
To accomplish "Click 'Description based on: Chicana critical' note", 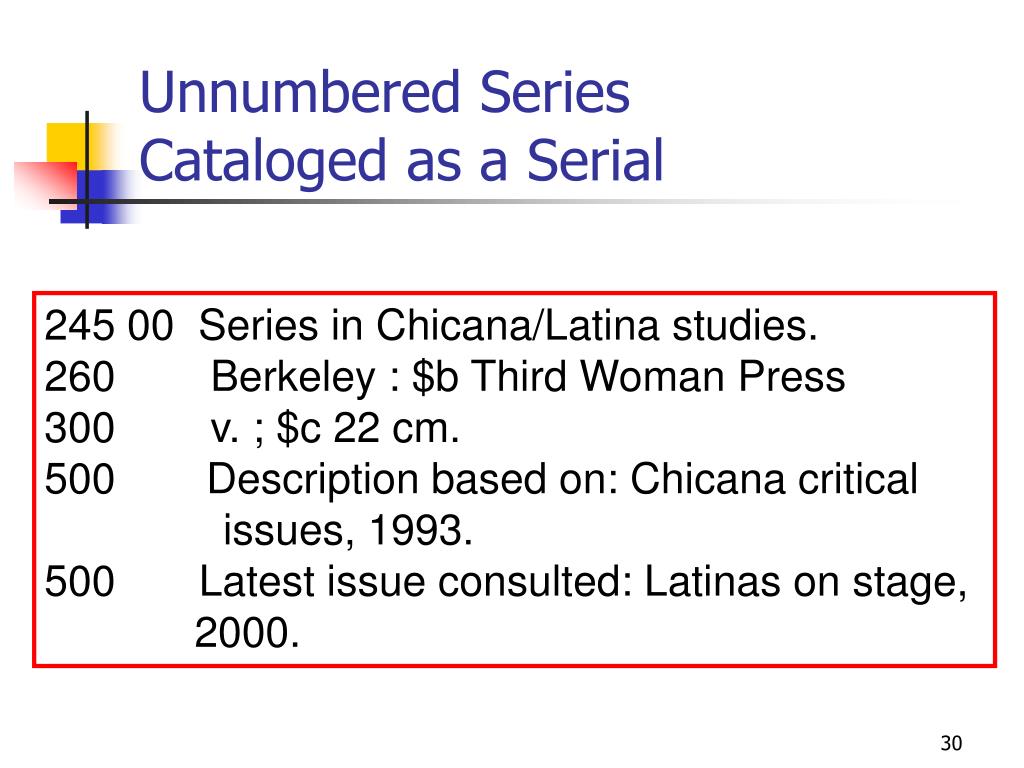I will coord(563,481).
